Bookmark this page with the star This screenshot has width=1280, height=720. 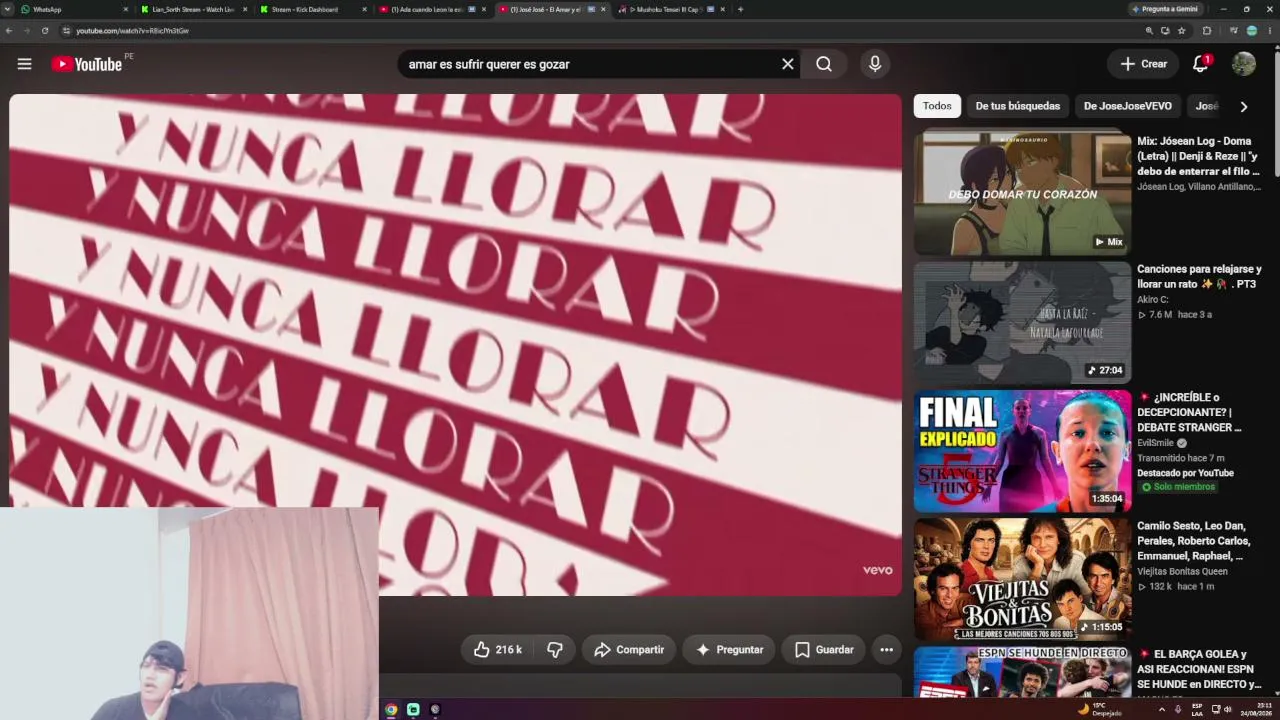click(x=1181, y=31)
